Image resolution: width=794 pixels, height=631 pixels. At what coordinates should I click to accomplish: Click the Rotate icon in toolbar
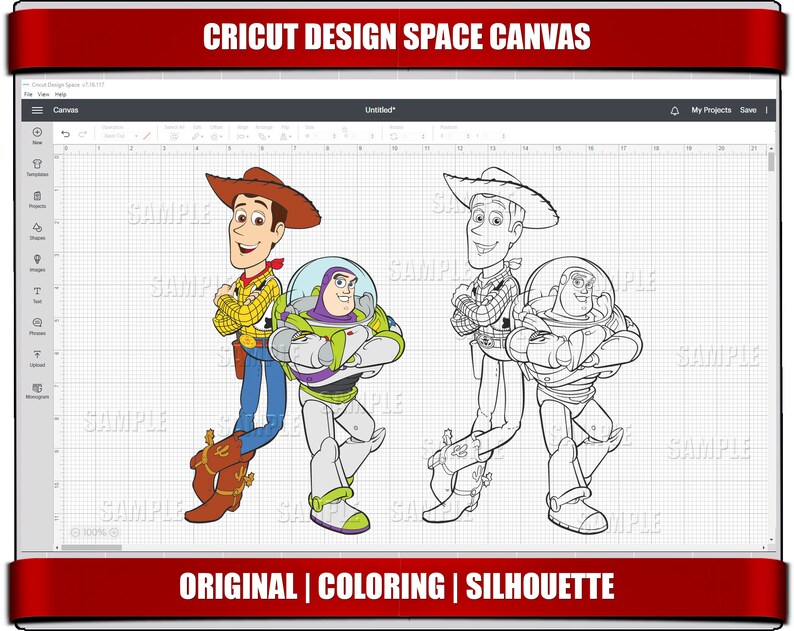393,137
